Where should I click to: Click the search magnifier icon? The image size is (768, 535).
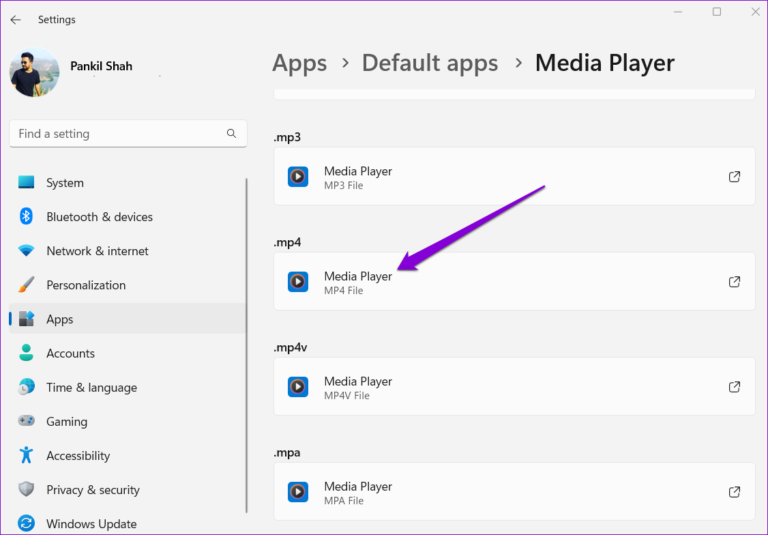[231, 133]
